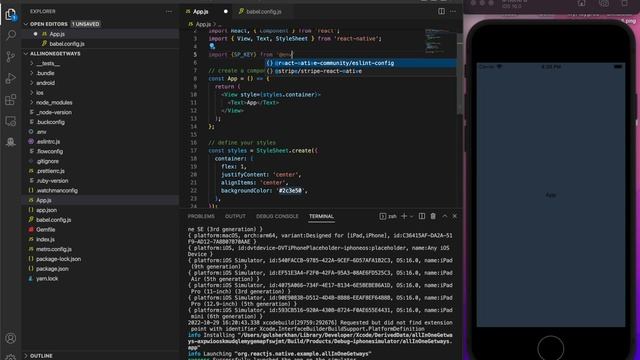
Task: Switch to the App.js editor tab
Action: (200, 12)
